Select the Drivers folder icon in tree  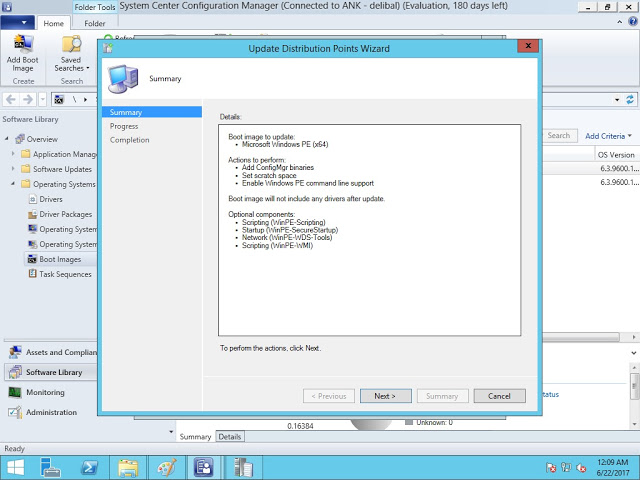point(31,199)
